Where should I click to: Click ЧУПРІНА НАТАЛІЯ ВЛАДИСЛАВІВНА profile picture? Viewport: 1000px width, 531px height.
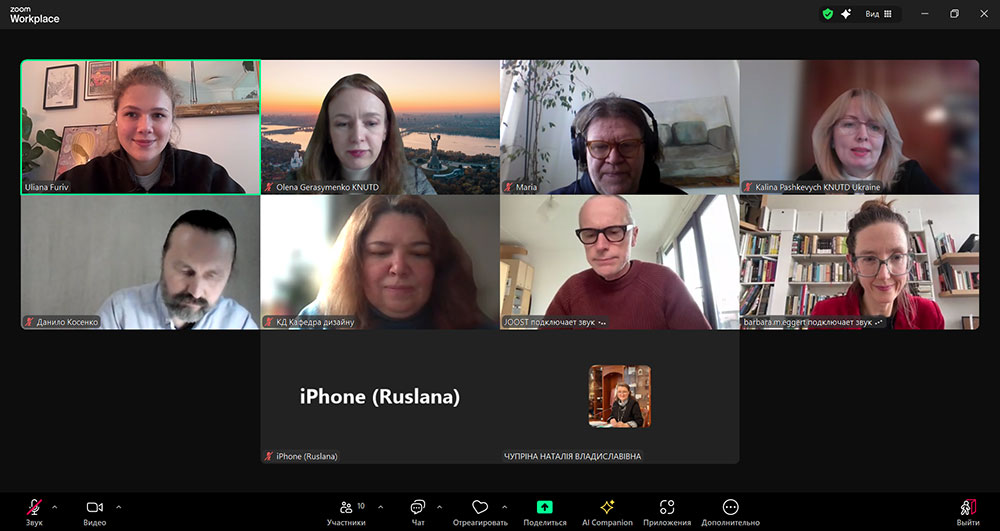(x=620, y=396)
